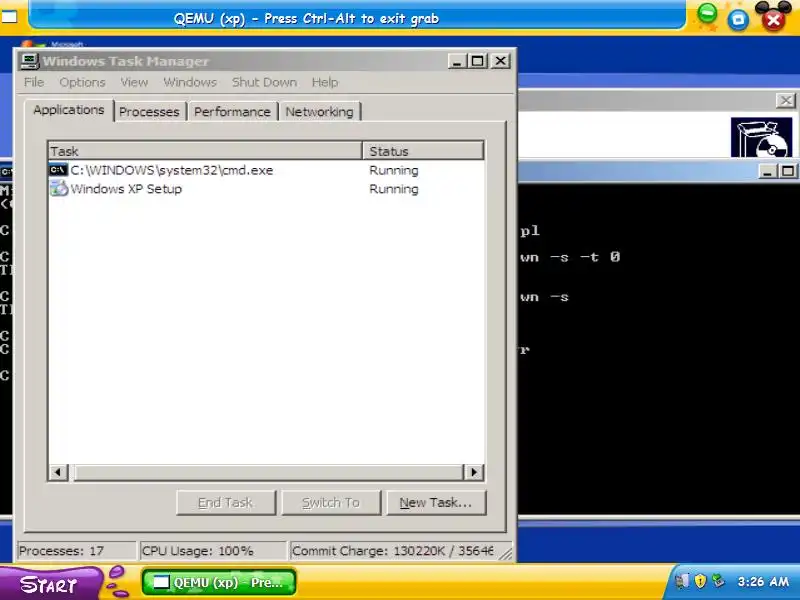Click the Switch To button
This screenshot has height=600, width=800.
coord(331,503)
